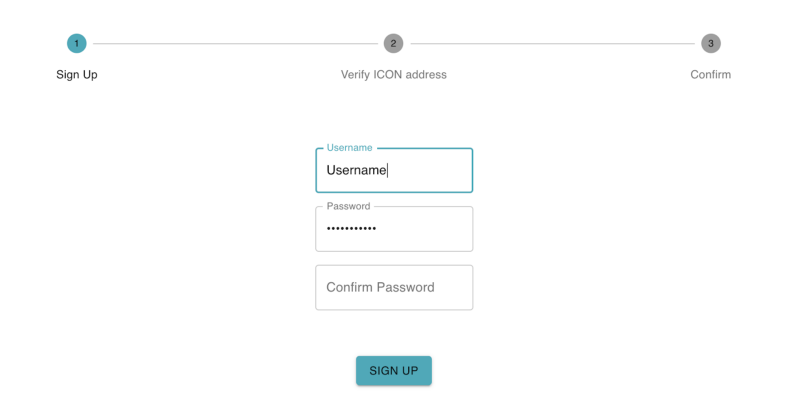Click the floating Username field label

pyautogui.click(x=349, y=148)
